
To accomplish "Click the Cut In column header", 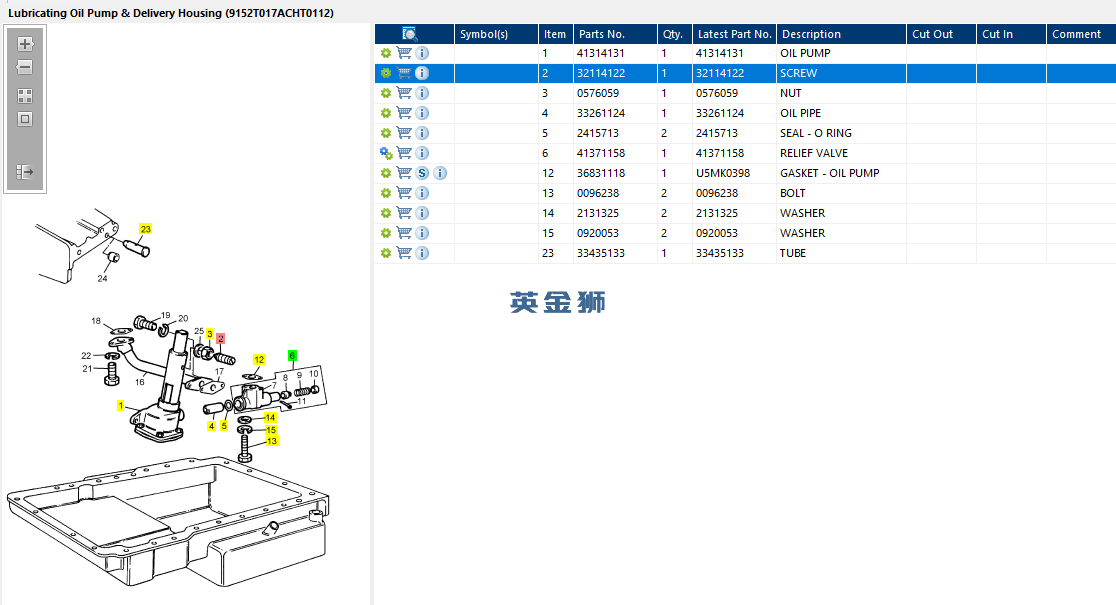I will [1011, 33].
